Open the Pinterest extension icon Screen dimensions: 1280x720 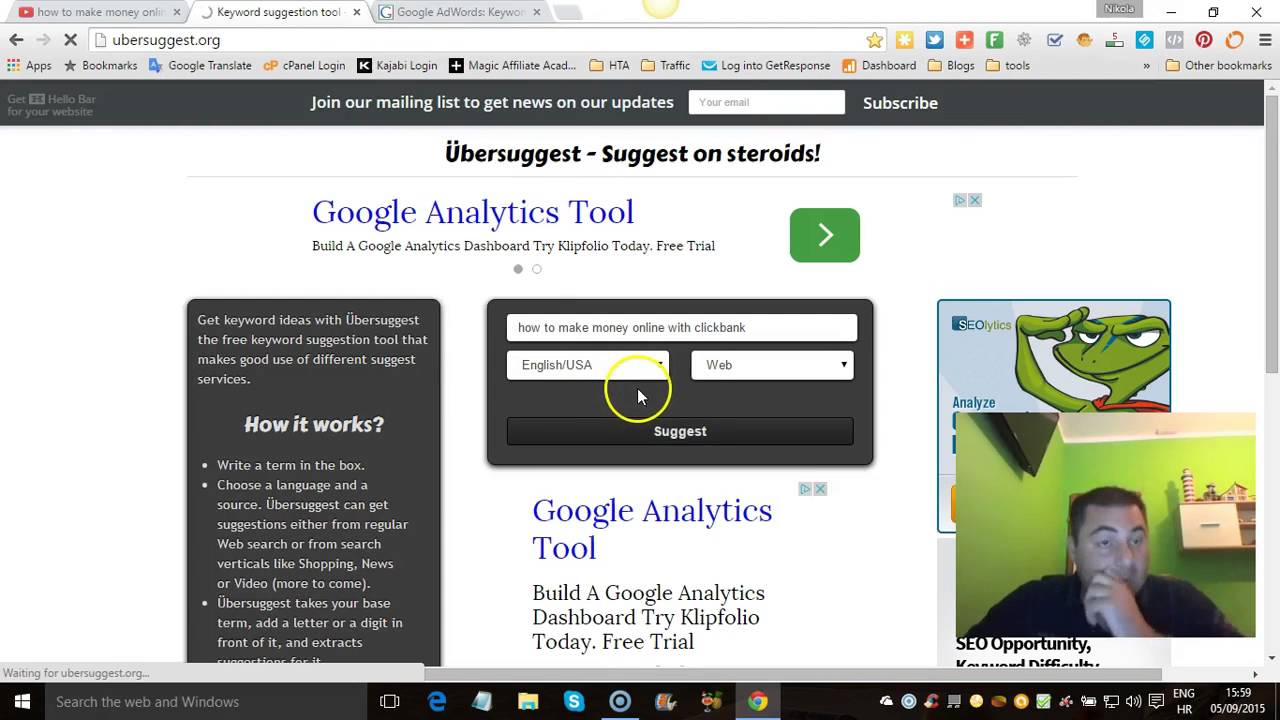(1204, 40)
